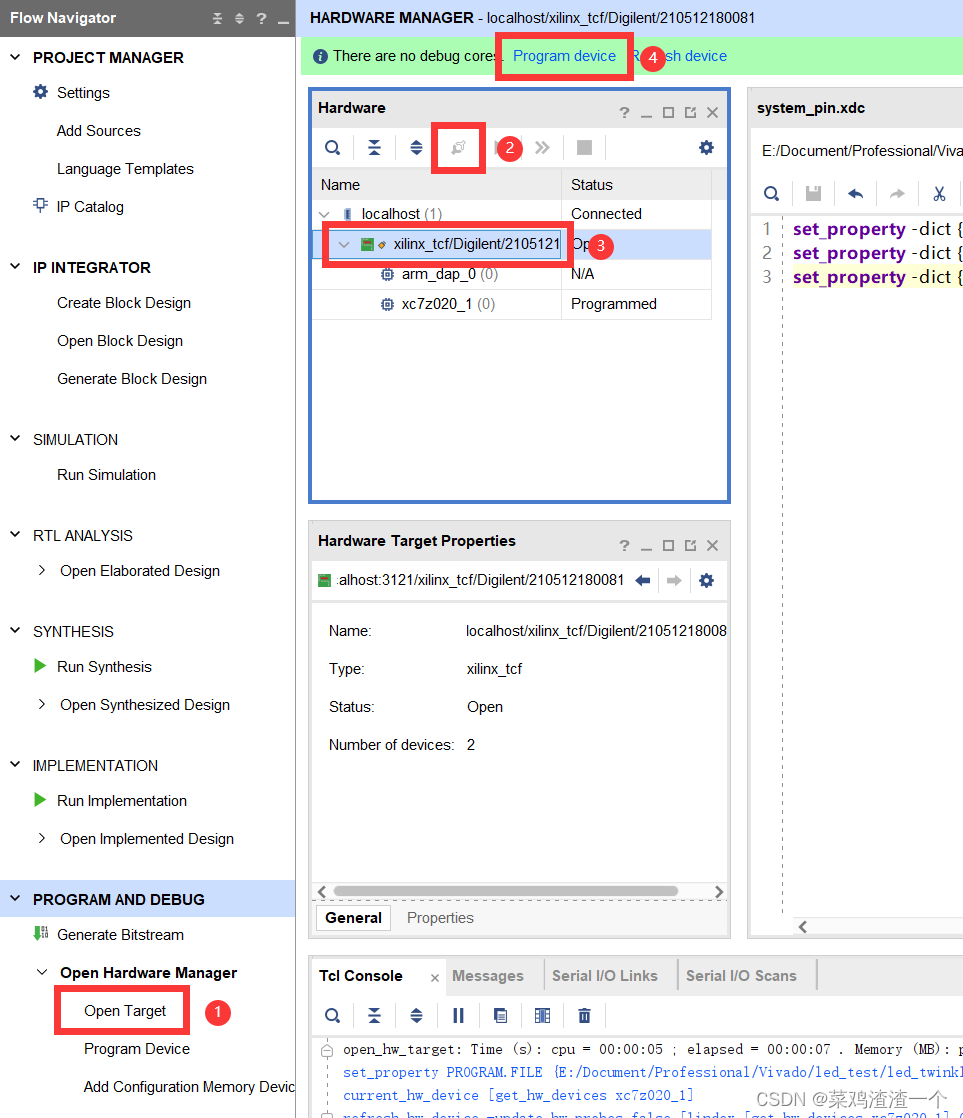The width and height of the screenshot is (963, 1118).
Task: Click Program Device in Flow Navigator
Action: click(x=137, y=1048)
